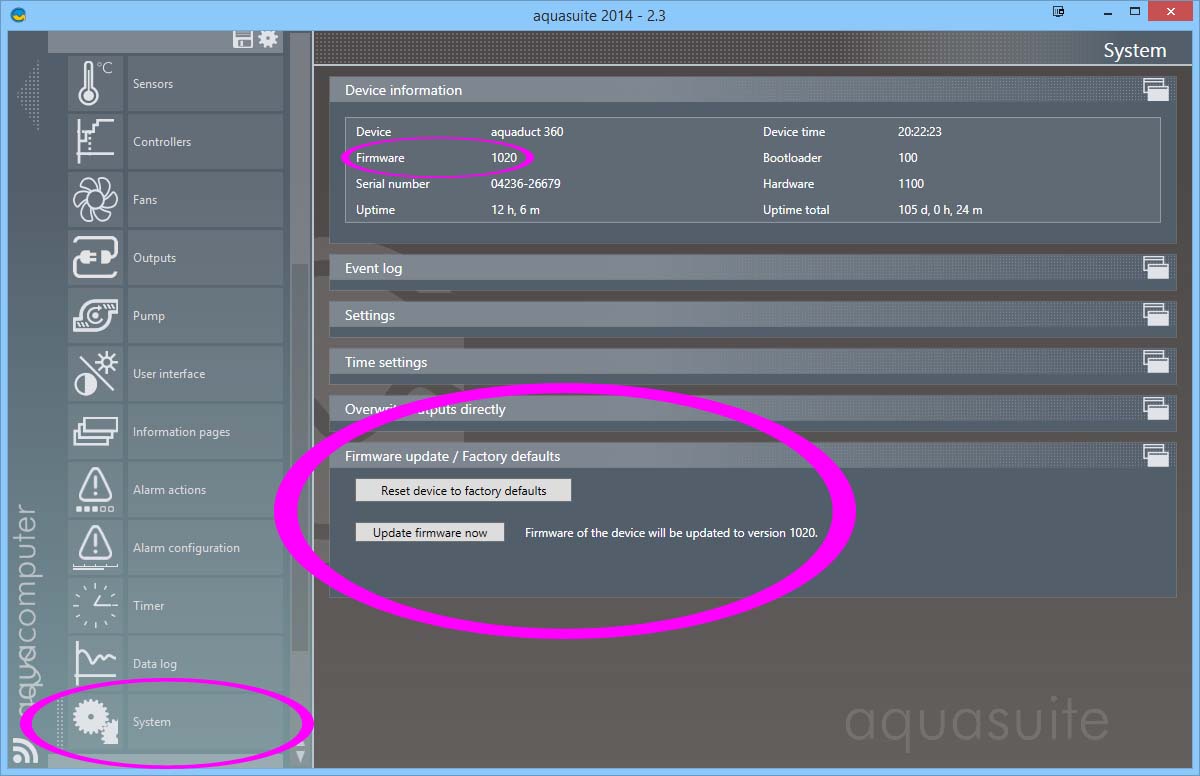Image resolution: width=1200 pixels, height=776 pixels.
Task: Click the Outputs plug icon
Action: tap(95, 258)
